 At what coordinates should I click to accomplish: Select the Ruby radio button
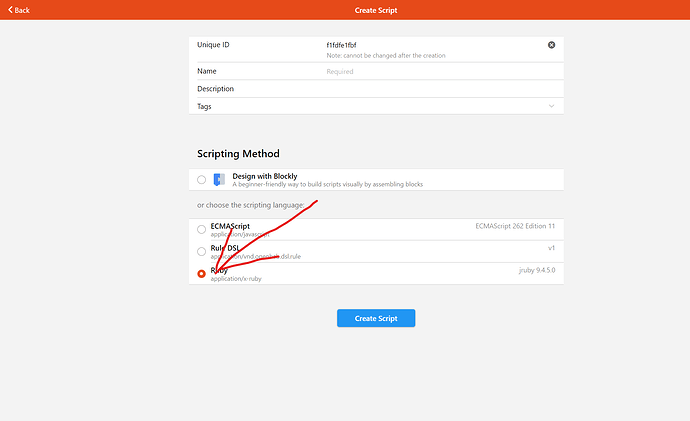point(202,274)
